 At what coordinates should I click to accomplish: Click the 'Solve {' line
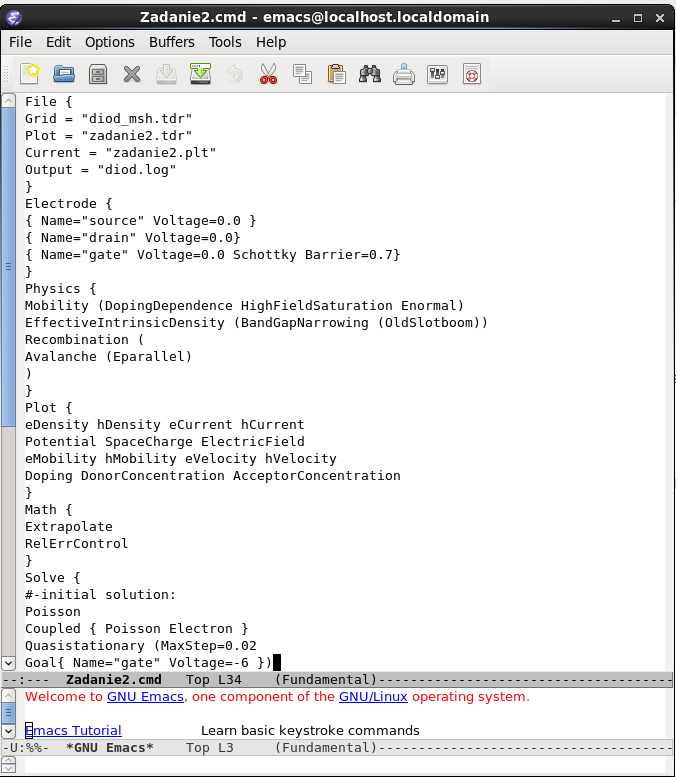click(53, 578)
